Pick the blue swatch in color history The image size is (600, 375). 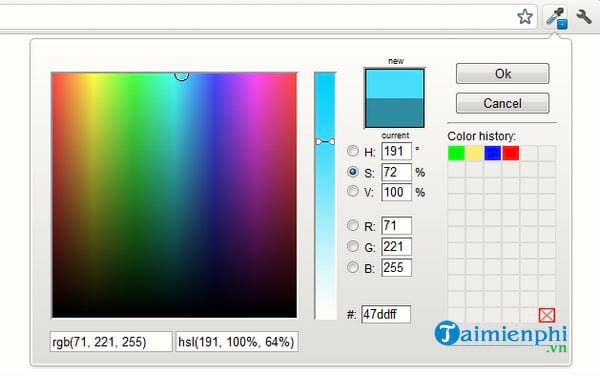[x=492, y=153]
